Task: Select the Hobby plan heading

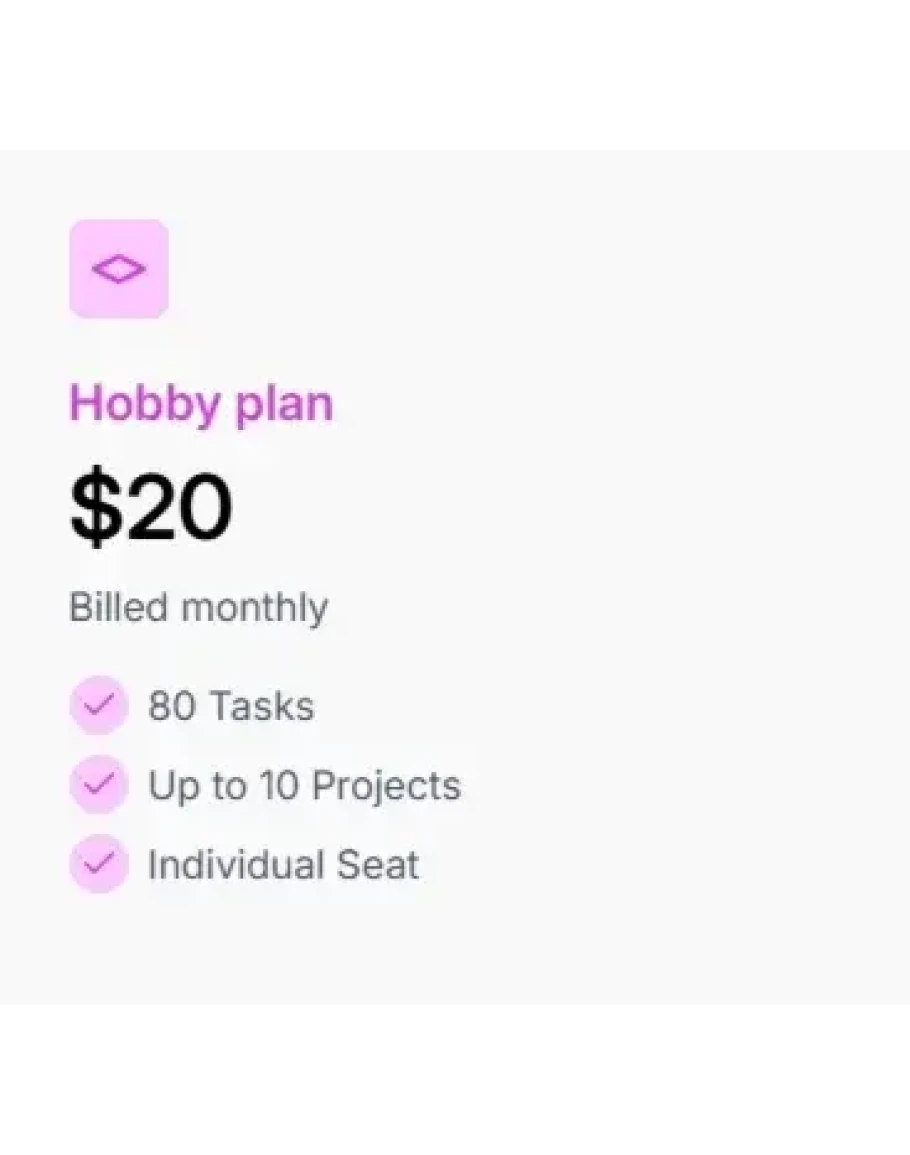Action: 201,404
